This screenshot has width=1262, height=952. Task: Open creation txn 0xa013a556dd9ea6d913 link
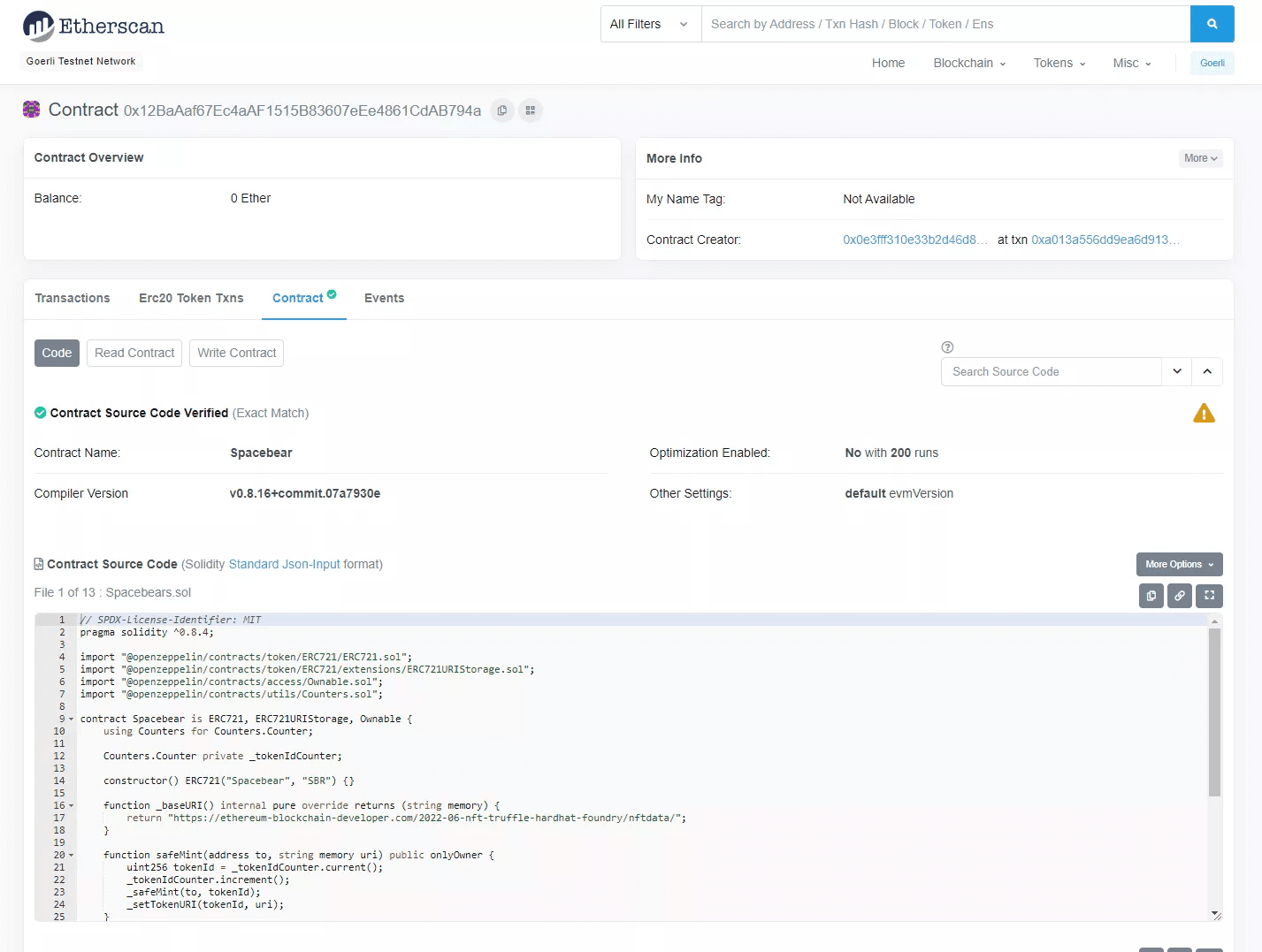tap(1105, 240)
